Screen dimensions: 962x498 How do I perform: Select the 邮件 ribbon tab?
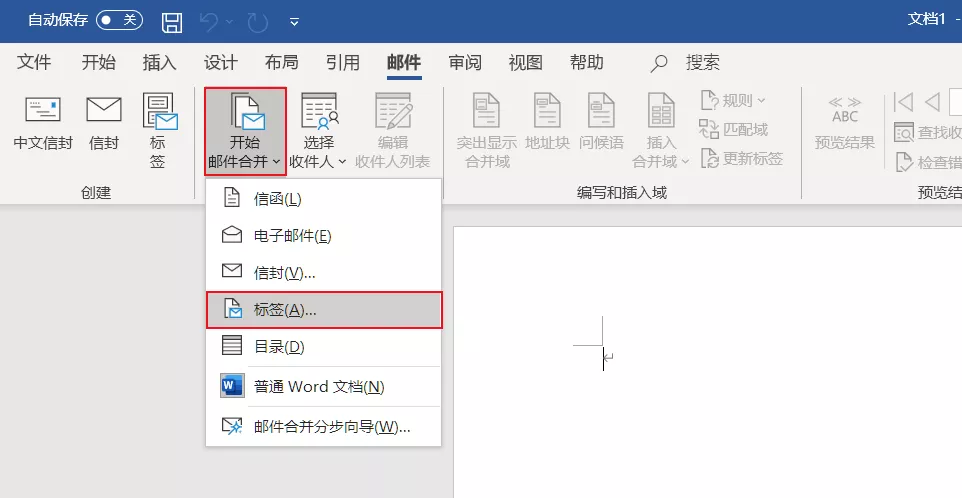[x=404, y=62]
